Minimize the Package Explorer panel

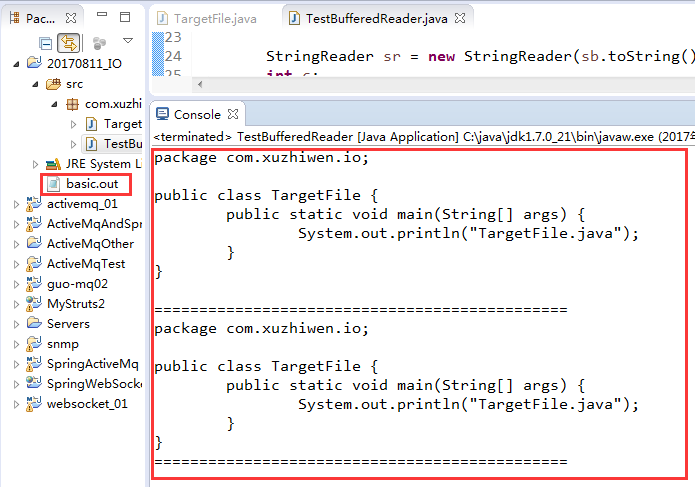(x=102, y=15)
